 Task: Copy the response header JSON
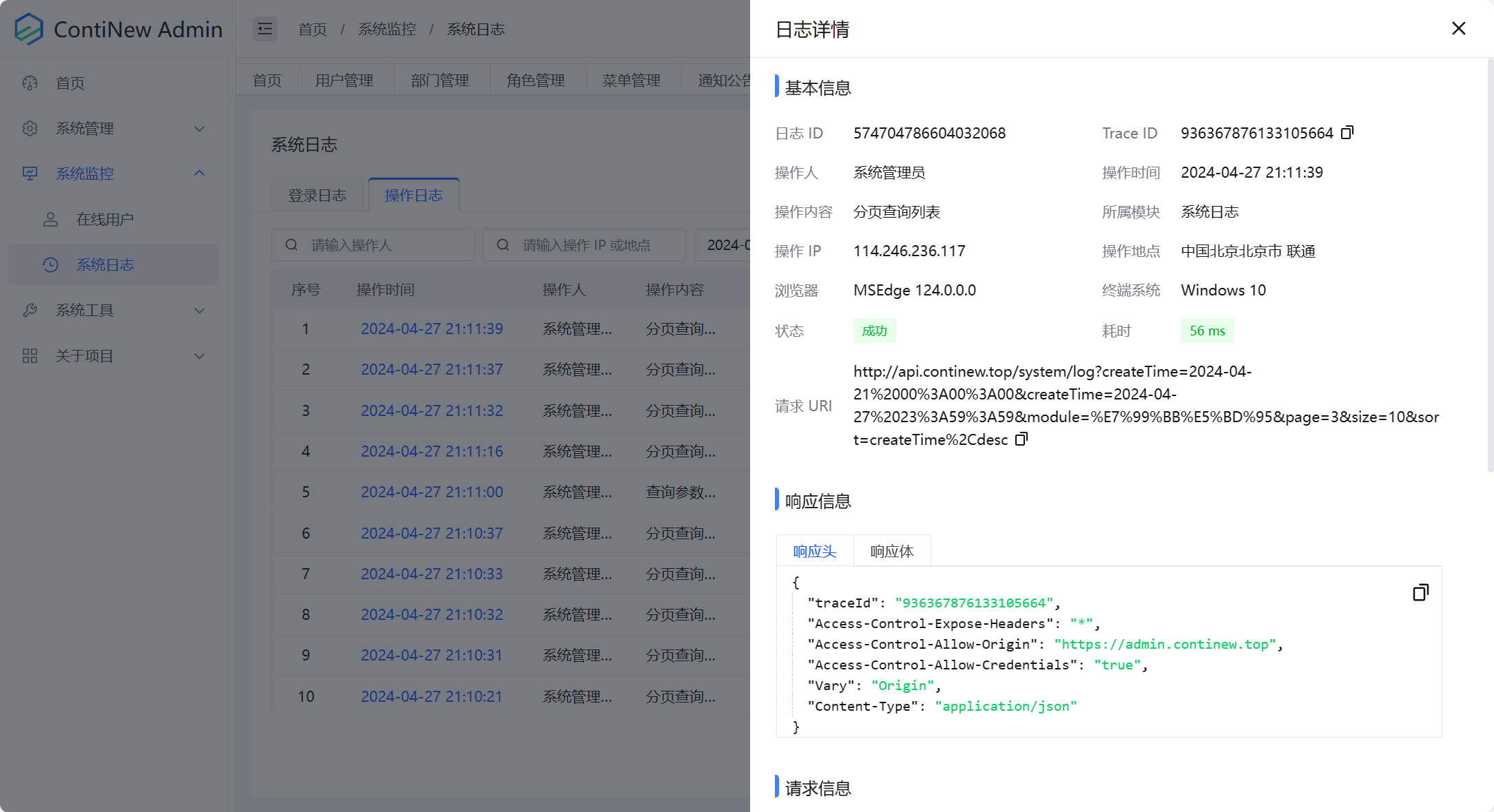[x=1420, y=592]
